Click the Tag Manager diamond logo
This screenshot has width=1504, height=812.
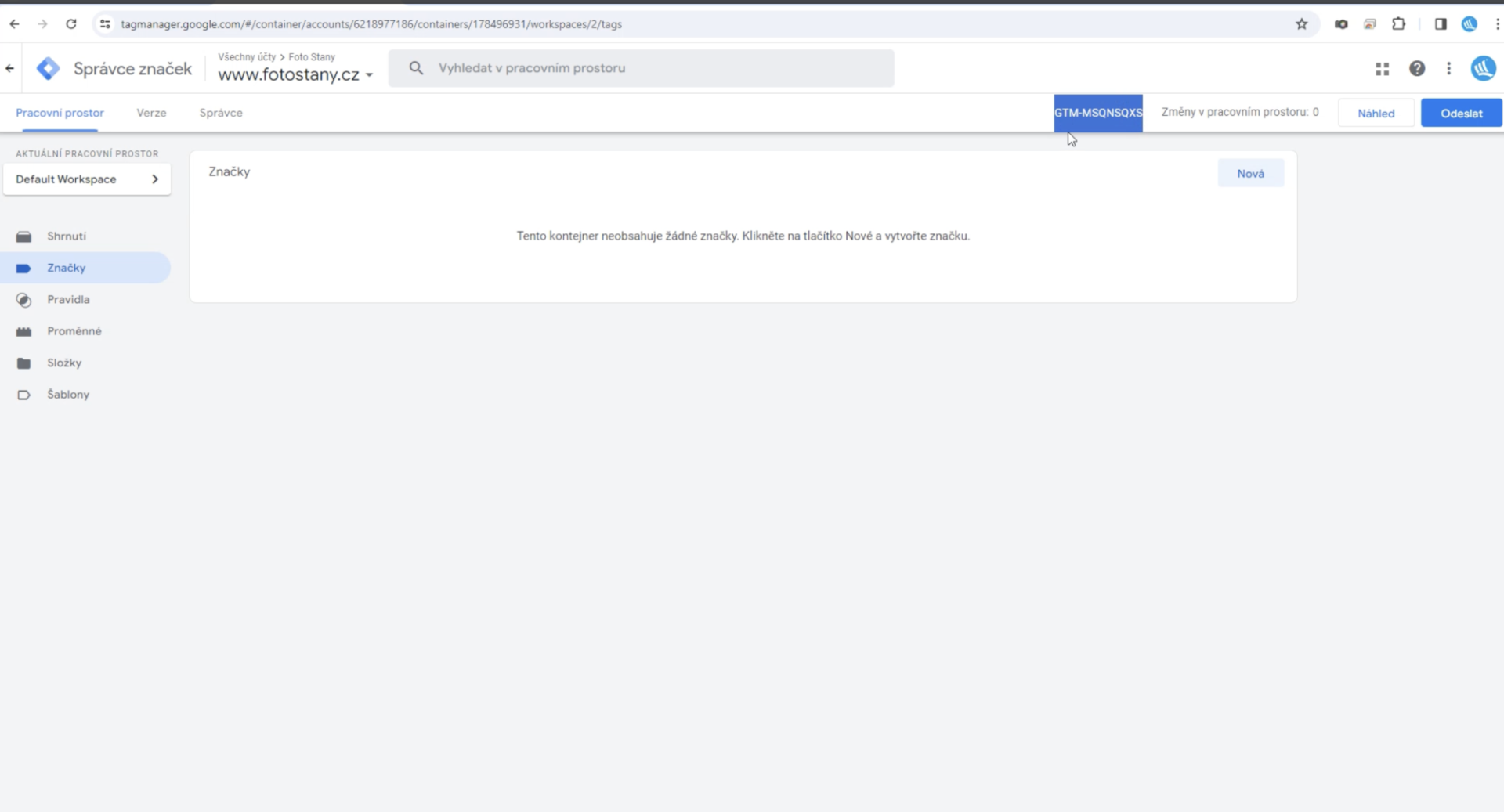pyautogui.click(x=48, y=68)
